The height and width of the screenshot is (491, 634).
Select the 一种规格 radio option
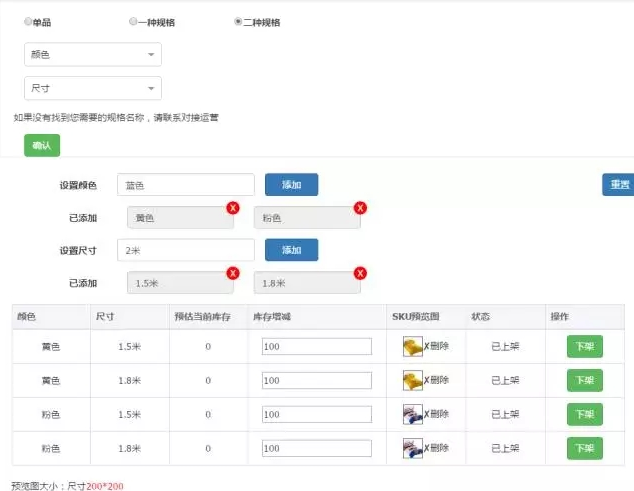pos(133,21)
